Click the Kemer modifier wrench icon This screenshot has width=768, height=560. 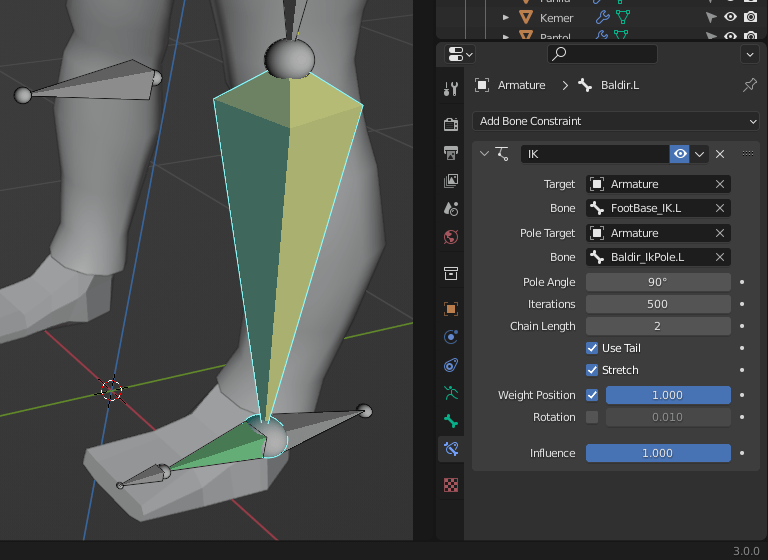tap(602, 18)
